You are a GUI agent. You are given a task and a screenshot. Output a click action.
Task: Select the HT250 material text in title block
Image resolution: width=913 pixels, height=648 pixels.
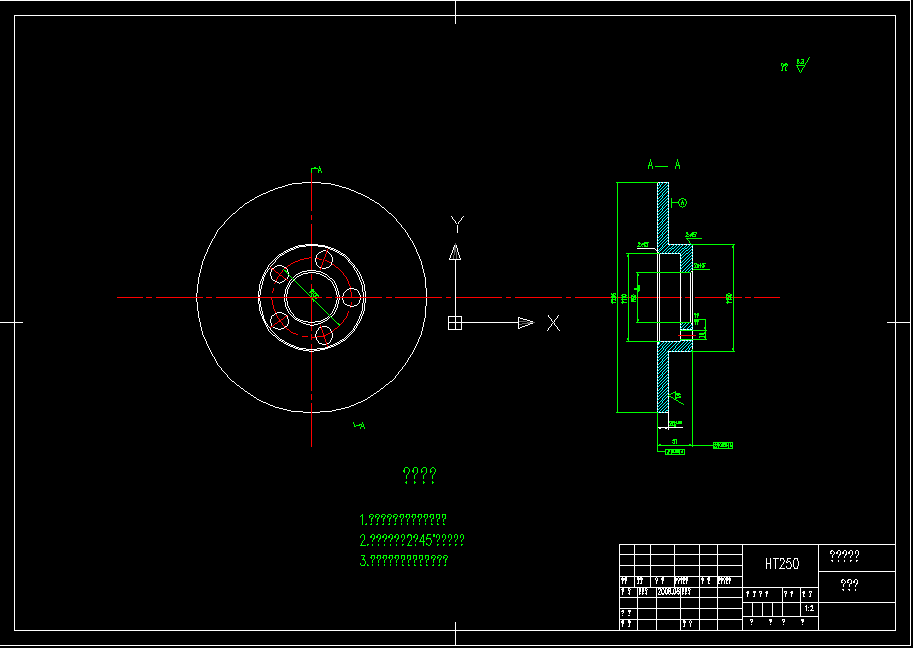pos(782,564)
